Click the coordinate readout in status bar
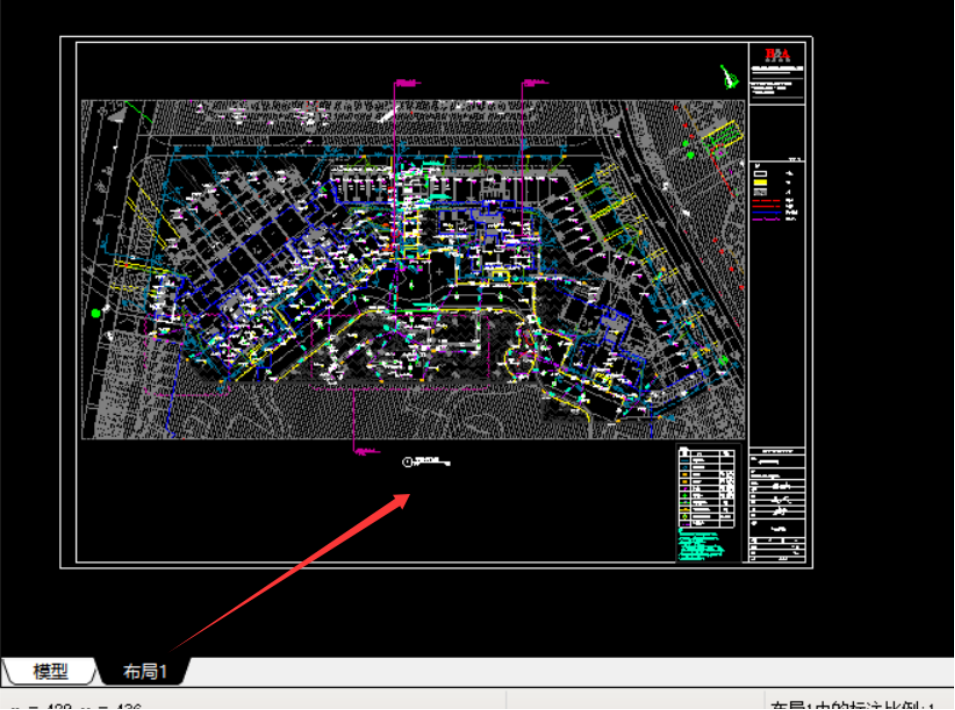Screen dimensions: 955x710 tap(80, 706)
